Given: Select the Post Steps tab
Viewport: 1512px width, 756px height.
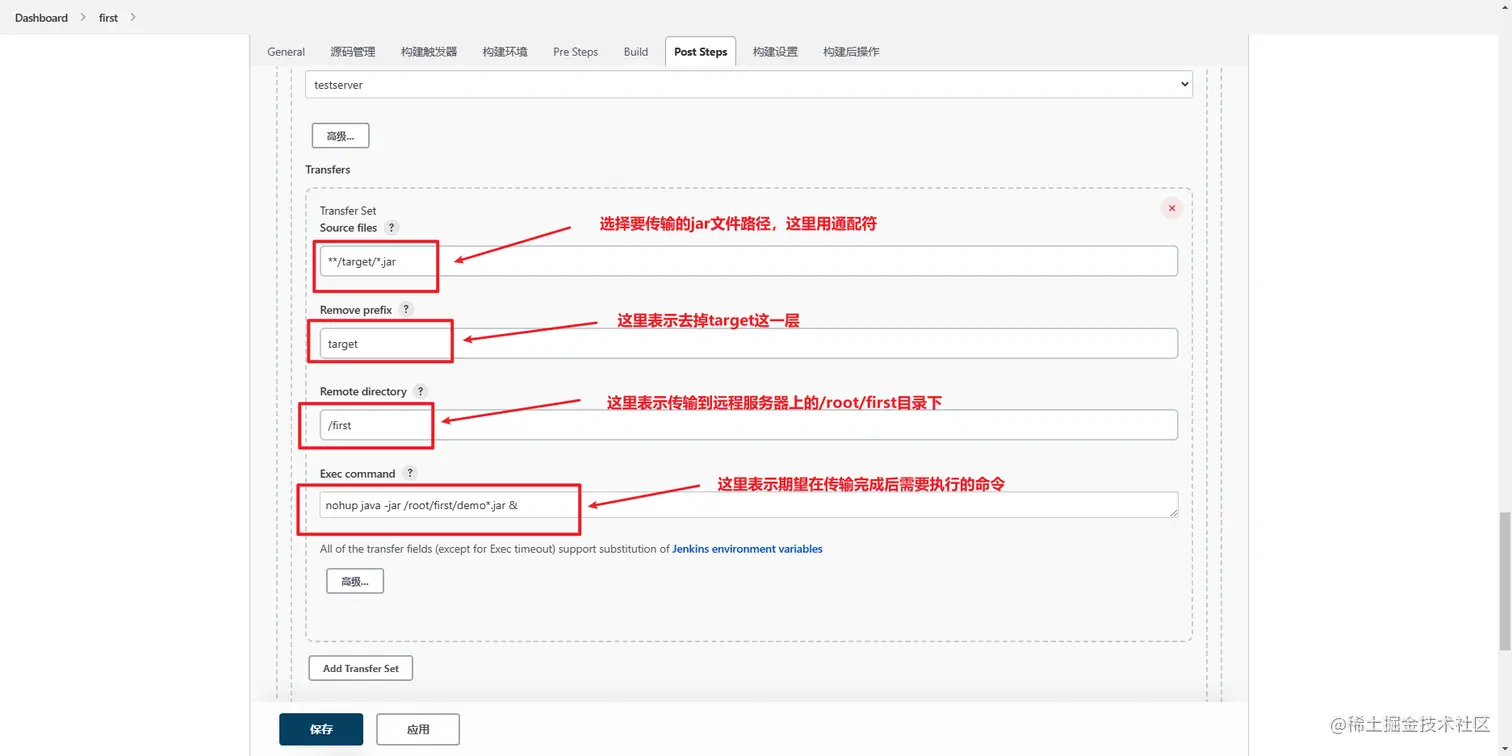Looking at the screenshot, I should tap(700, 52).
